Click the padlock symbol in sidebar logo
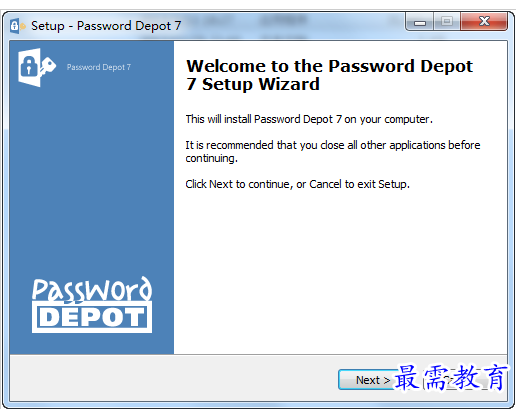516x409 pixels. 29,66
